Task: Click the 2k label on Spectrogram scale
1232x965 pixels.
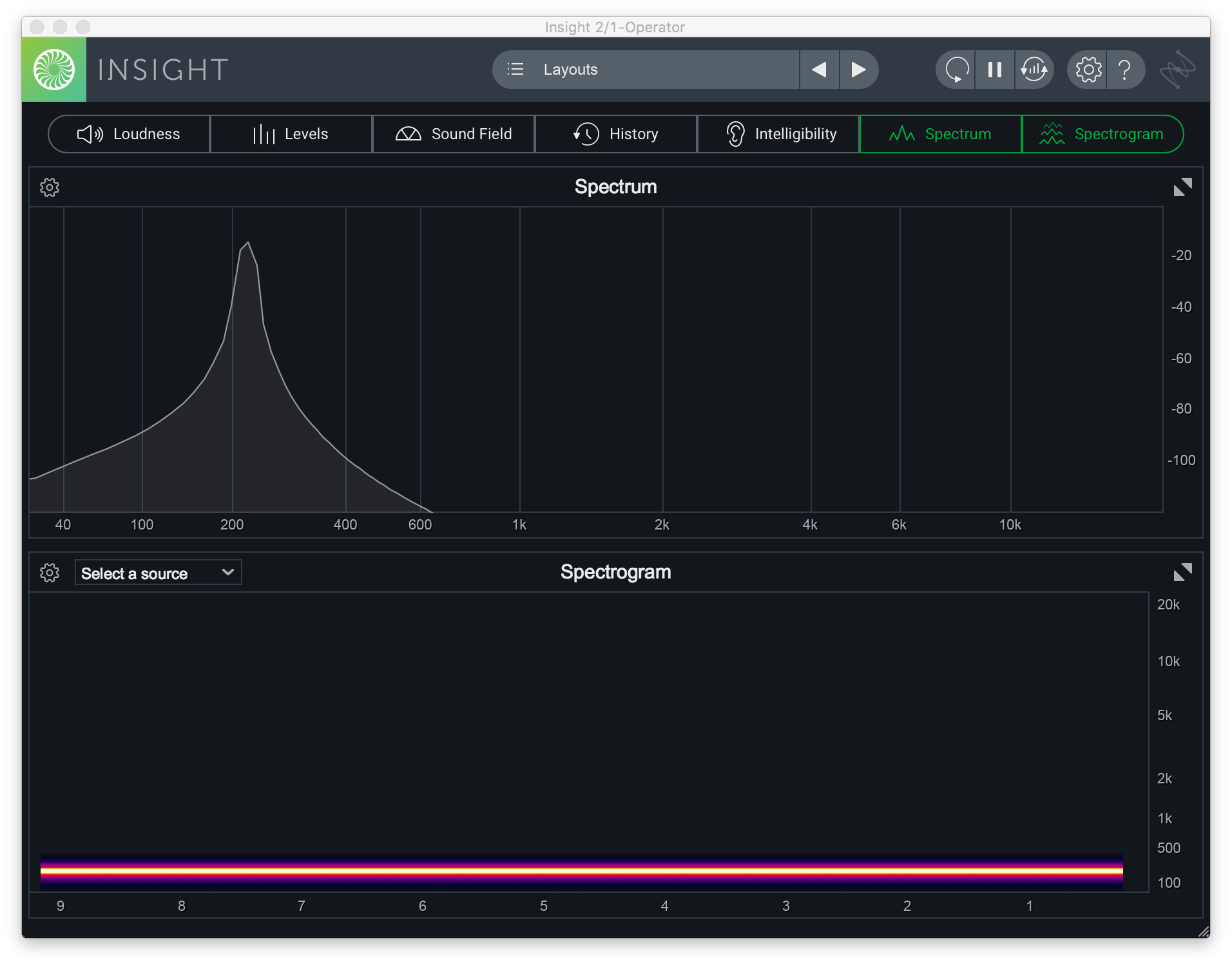Action: [1164, 778]
